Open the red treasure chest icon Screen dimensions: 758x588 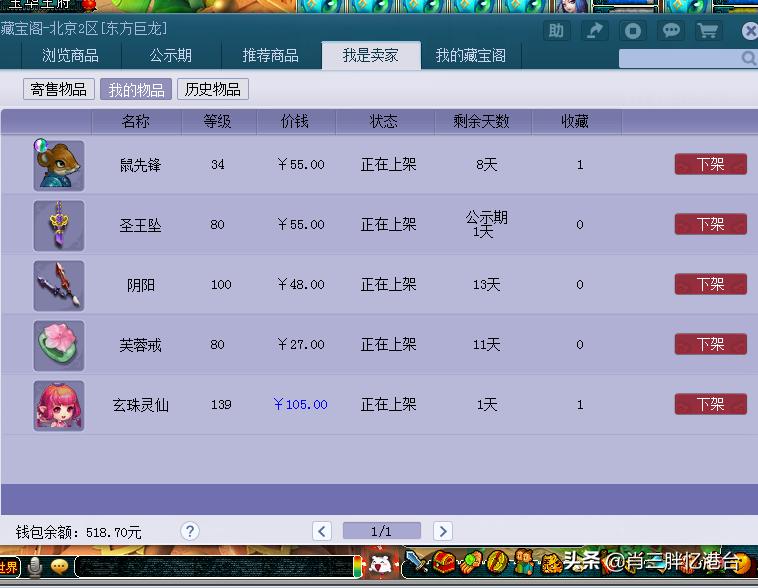click(442, 563)
